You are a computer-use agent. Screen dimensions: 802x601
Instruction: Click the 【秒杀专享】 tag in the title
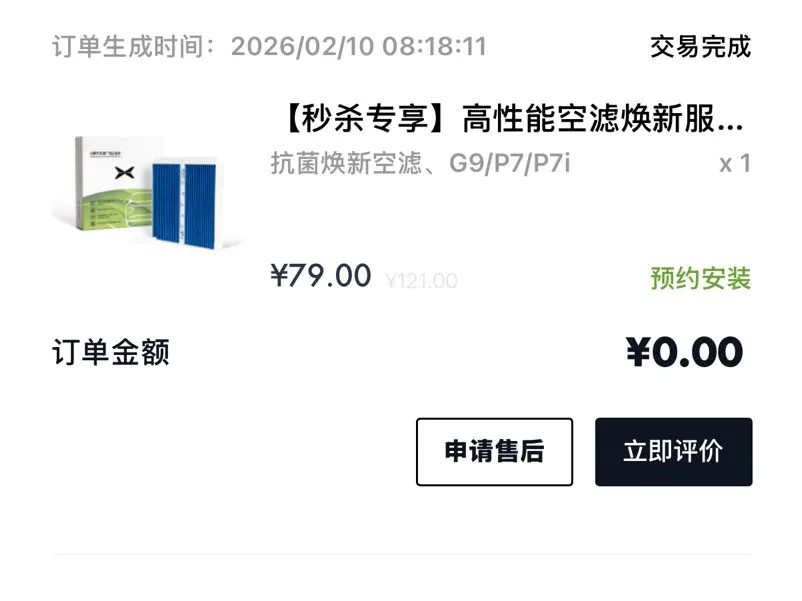pyautogui.click(x=364, y=120)
